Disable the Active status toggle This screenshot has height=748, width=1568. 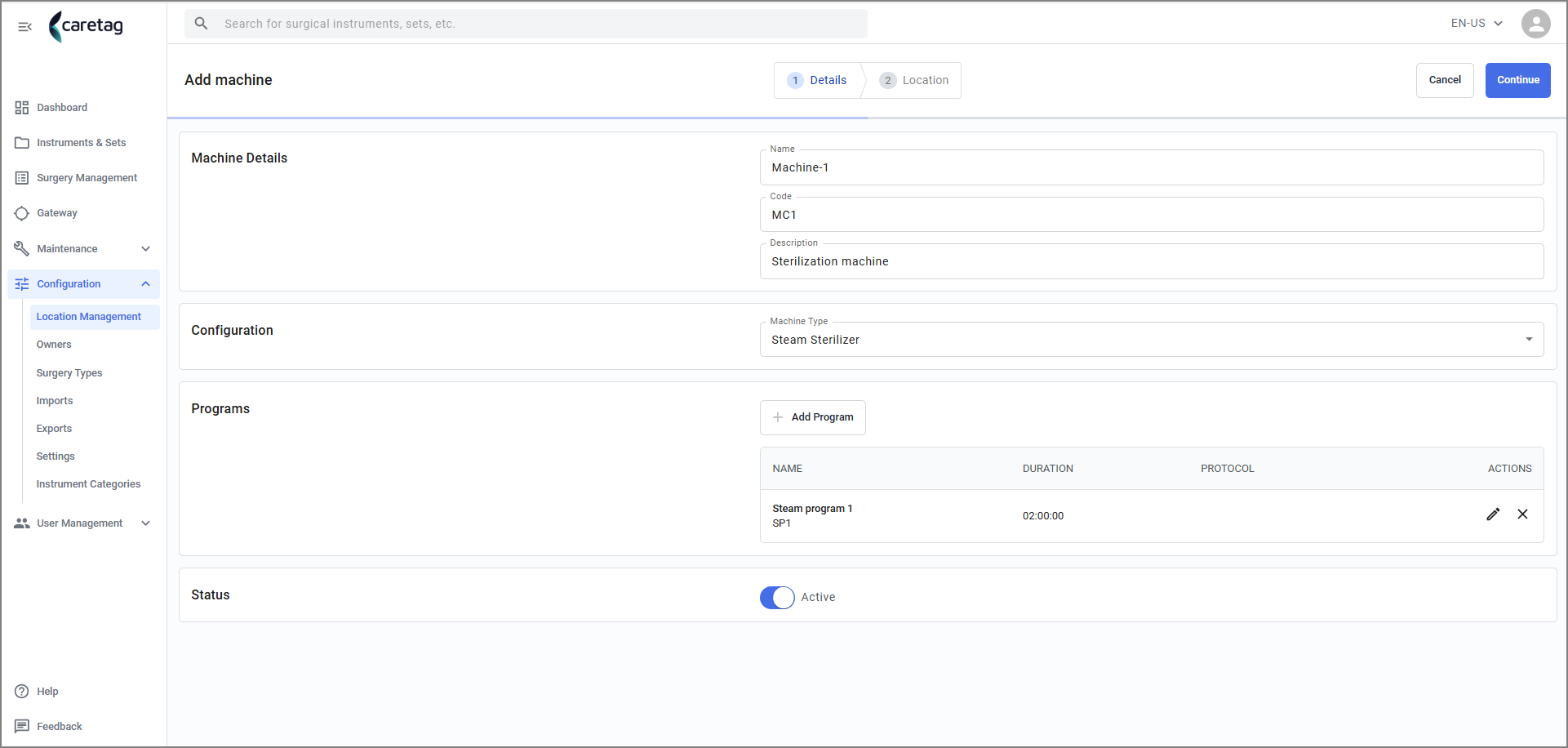(777, 598)
